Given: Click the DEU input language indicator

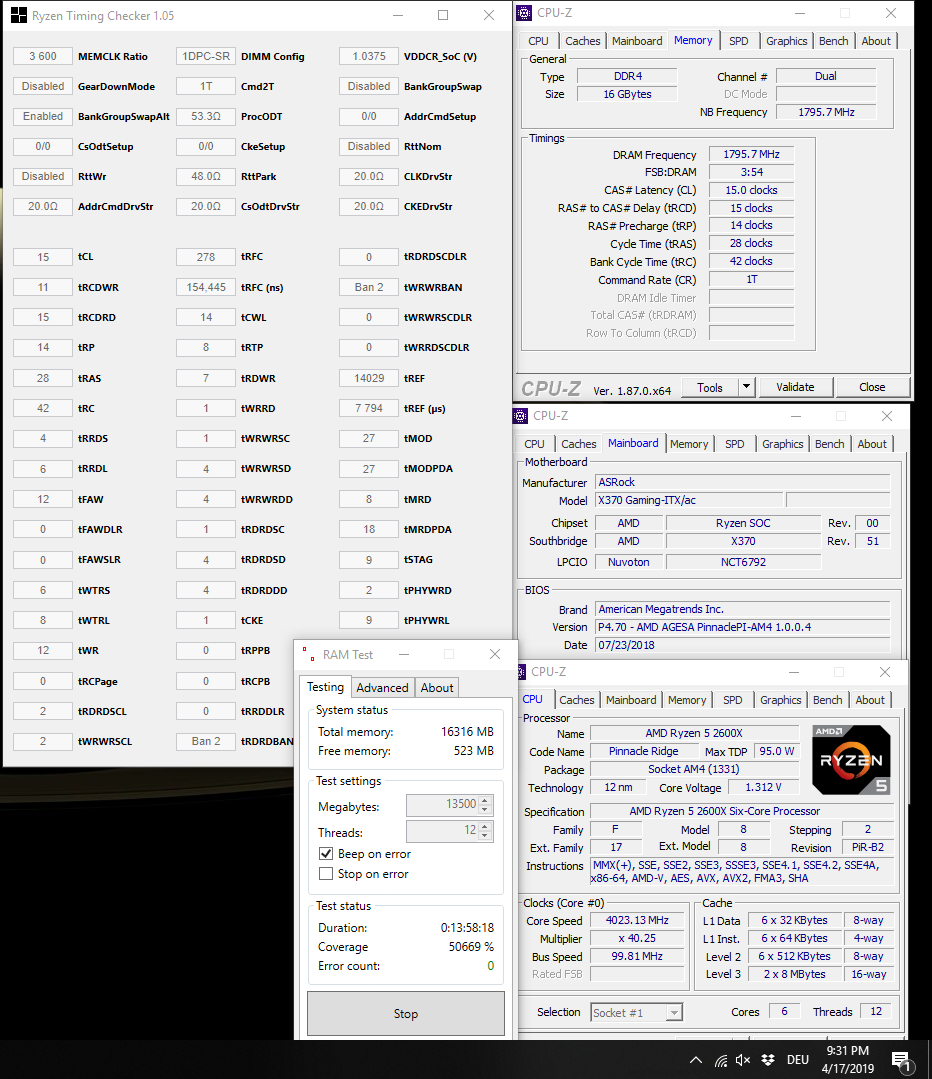Looking at the screenshot, I should coord(798,1060).
